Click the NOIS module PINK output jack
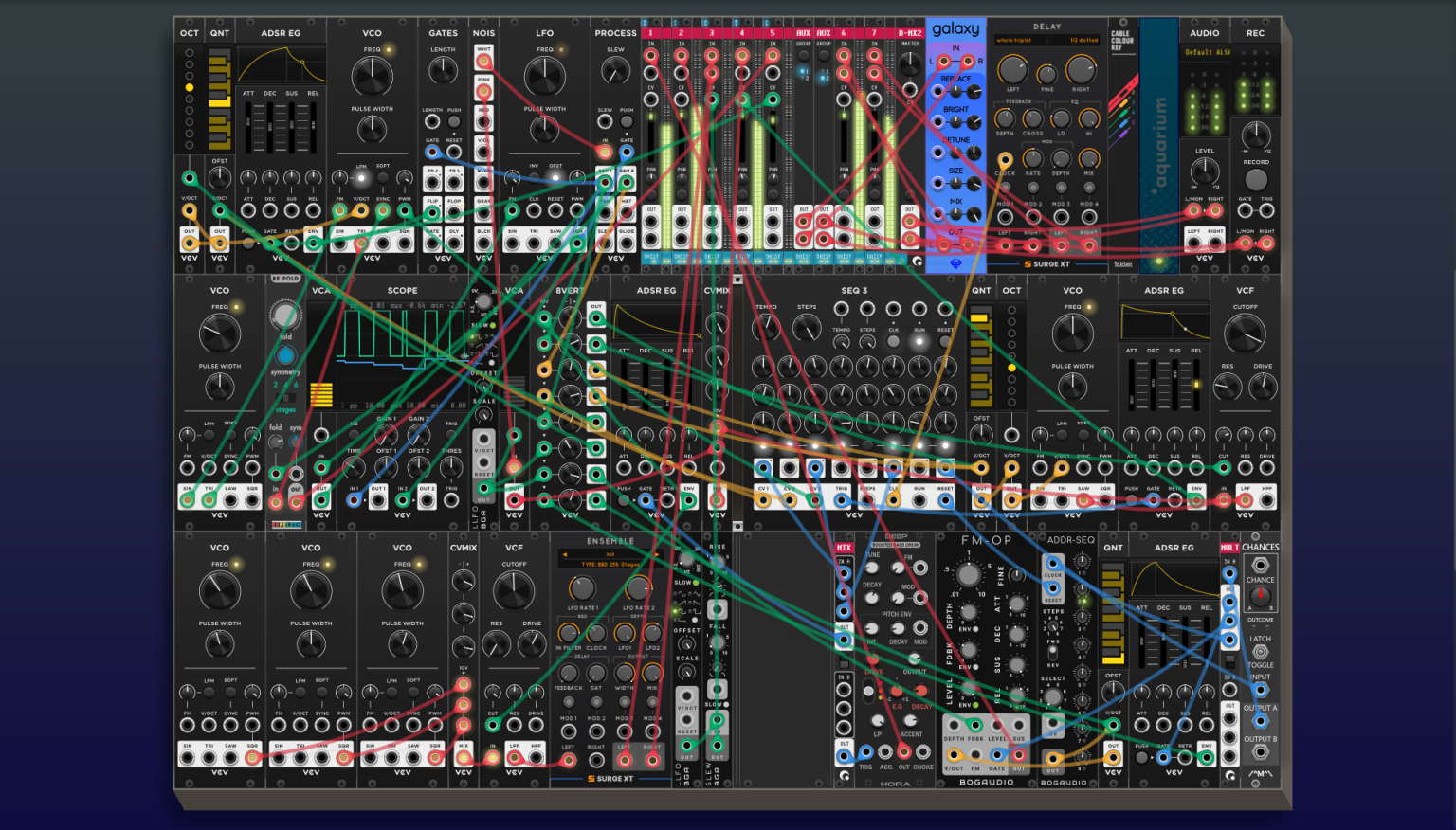Screen dimensions: 1456x830 pyautogui.click(x=483, y=92)
